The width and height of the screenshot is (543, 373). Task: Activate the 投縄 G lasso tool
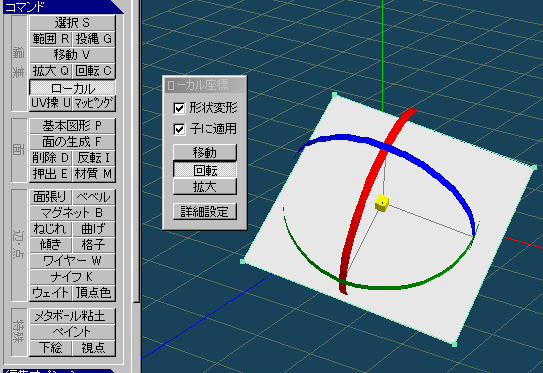94,39
